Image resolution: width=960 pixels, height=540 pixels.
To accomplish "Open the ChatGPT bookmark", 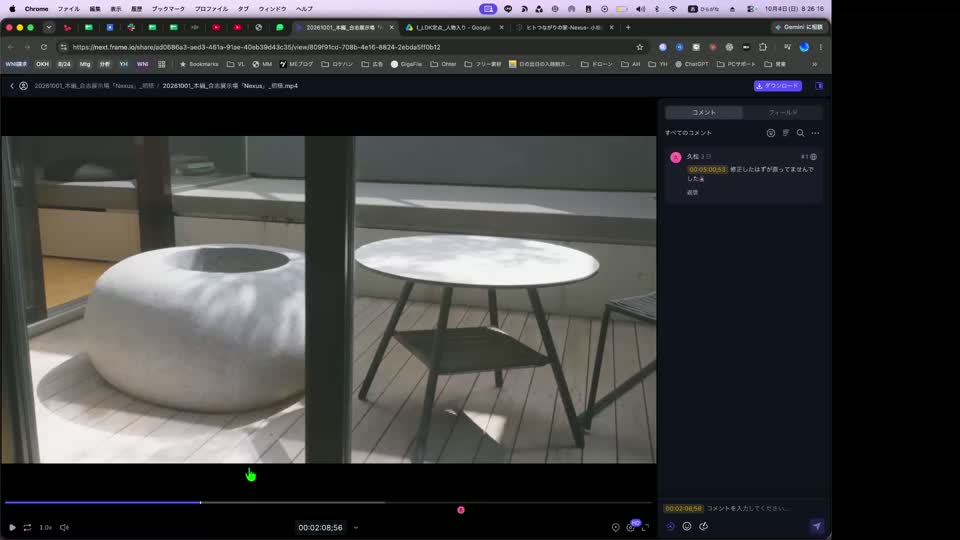I will click(x=691, y=64).
